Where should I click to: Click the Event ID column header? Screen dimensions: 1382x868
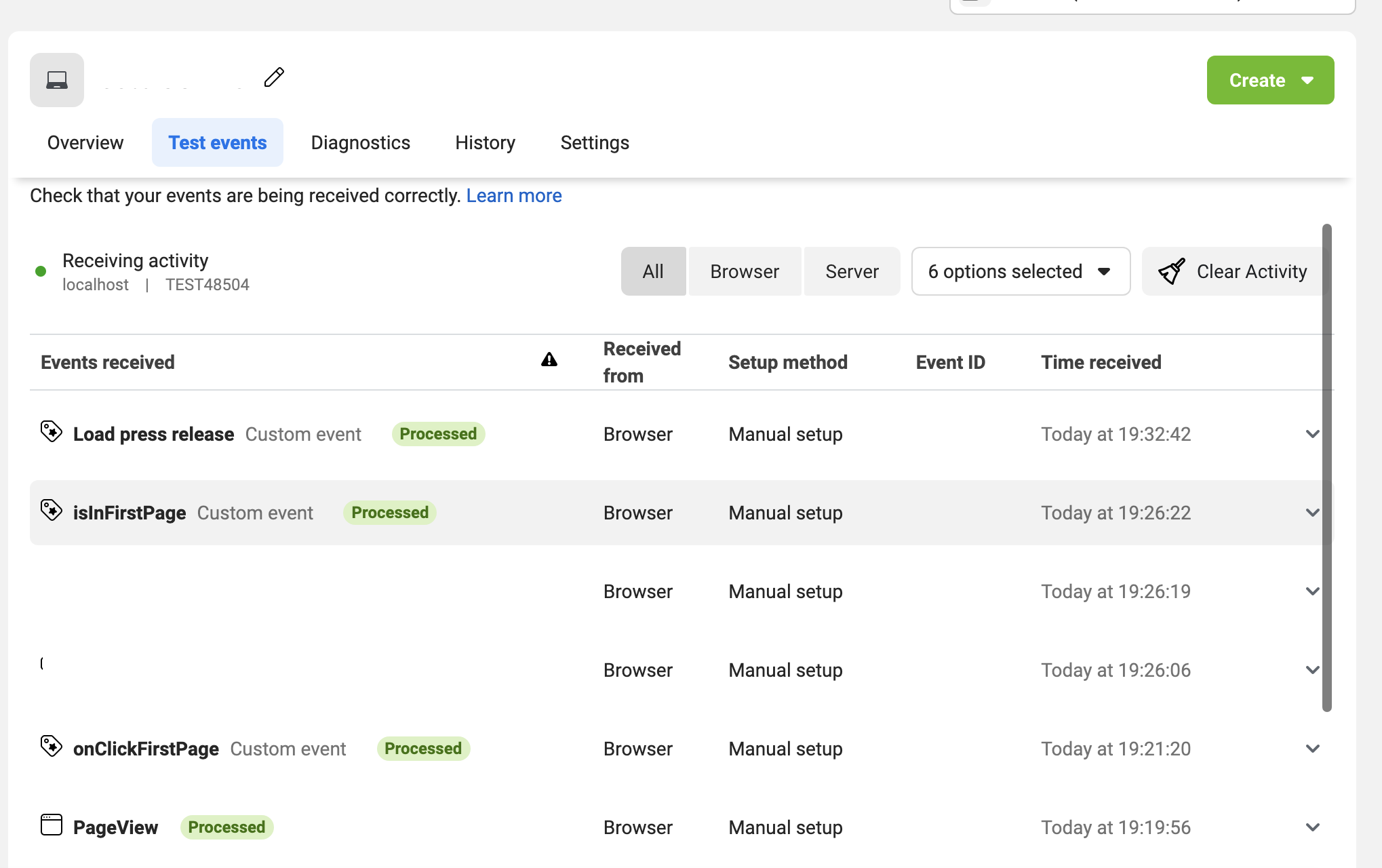tap(951, 362)
